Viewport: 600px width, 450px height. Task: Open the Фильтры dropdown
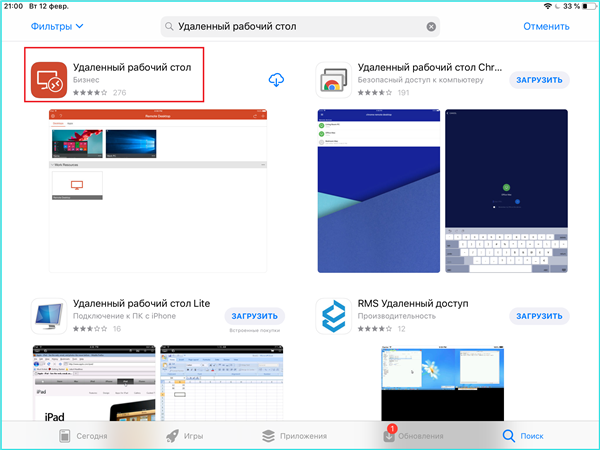[57, 26]
